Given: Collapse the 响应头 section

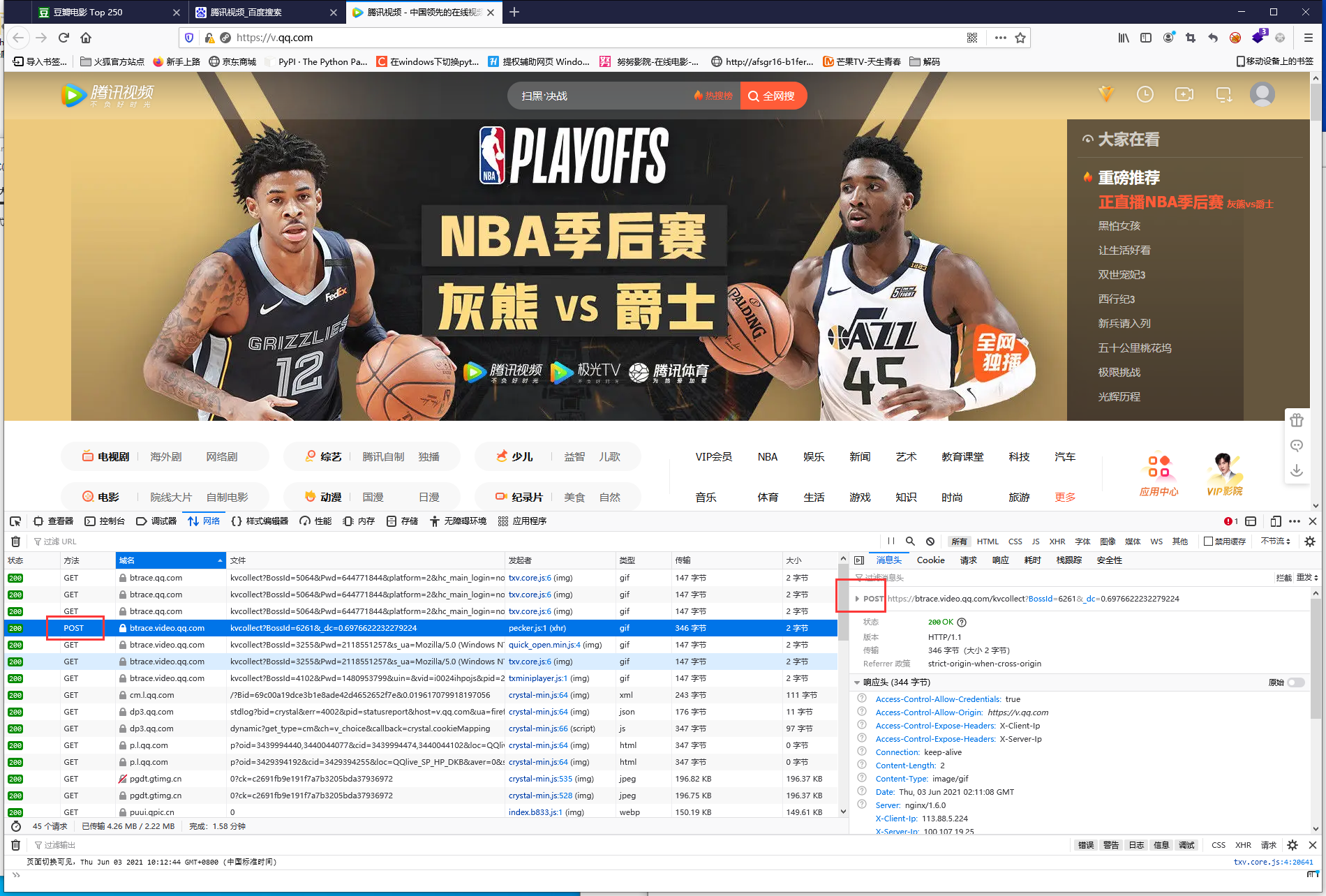Looking at the screenshot, I should (857, 682).
